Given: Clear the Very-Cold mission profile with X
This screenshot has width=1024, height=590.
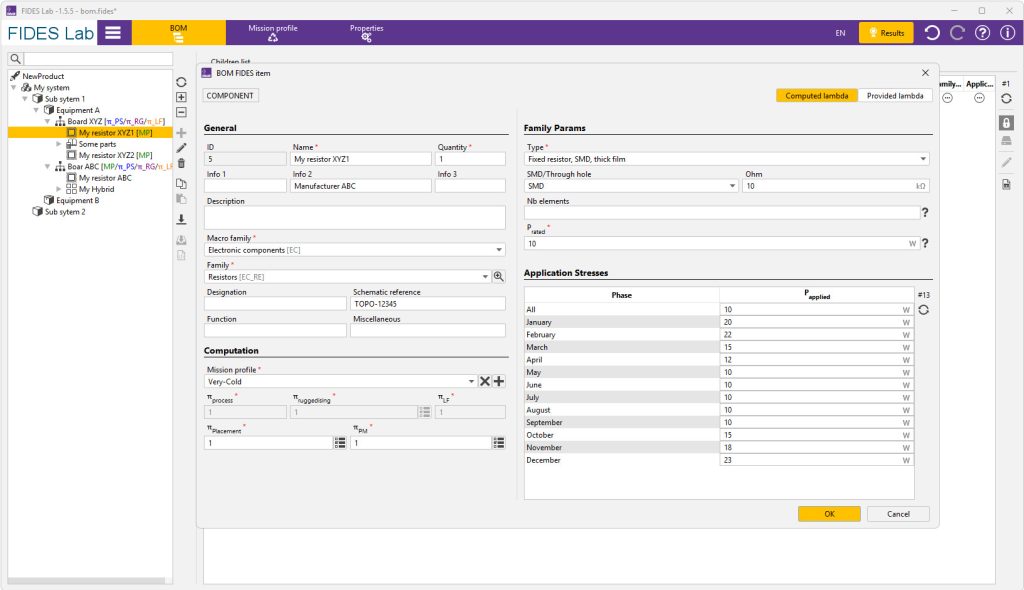Looking at the screenshot, I should tap(484, 381).
